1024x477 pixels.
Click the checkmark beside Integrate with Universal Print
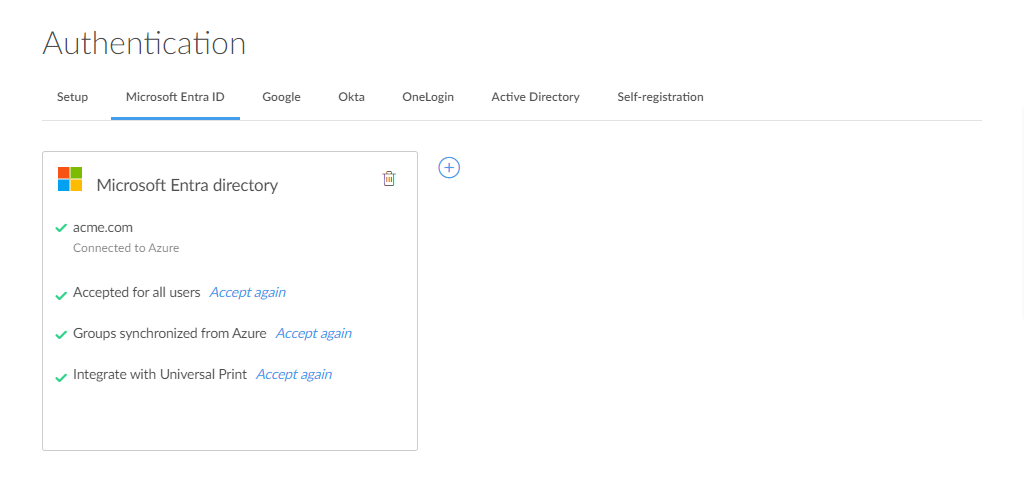(61, 377)
